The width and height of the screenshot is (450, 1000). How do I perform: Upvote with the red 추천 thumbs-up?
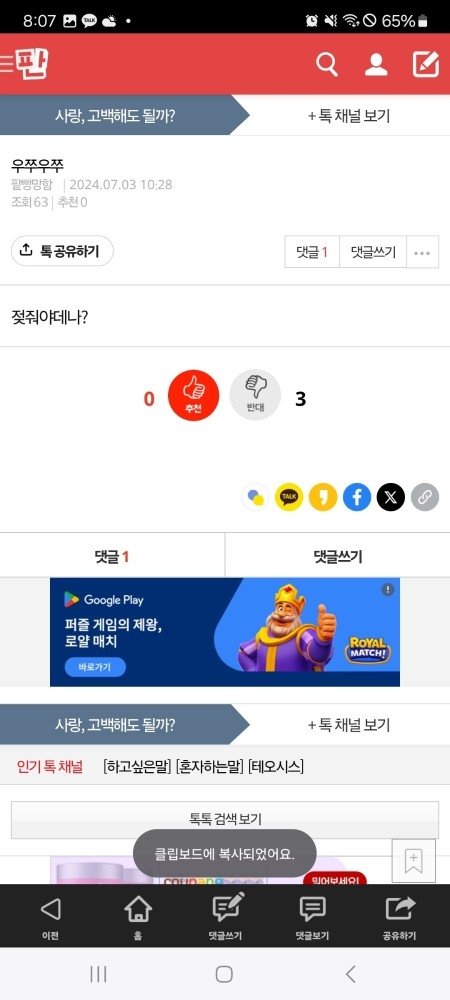coord(193,395)
